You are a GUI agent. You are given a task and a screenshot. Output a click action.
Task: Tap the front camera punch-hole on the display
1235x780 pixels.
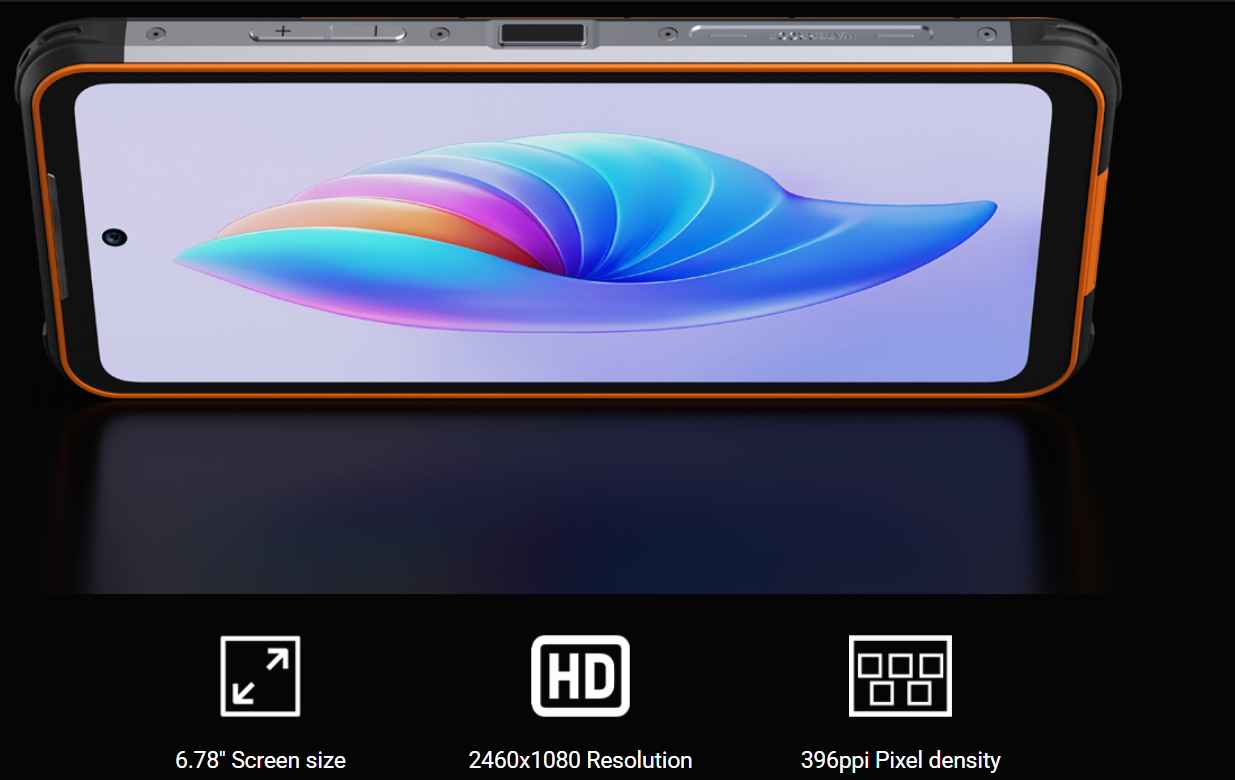click(x=114, y=237)
